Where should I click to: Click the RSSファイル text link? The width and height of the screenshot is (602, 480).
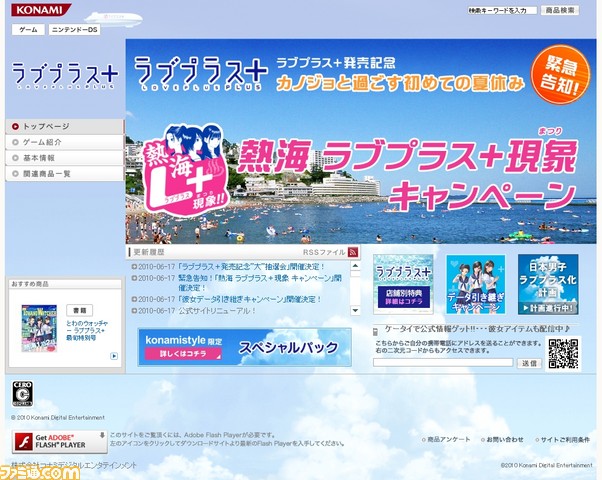point(324,252)
